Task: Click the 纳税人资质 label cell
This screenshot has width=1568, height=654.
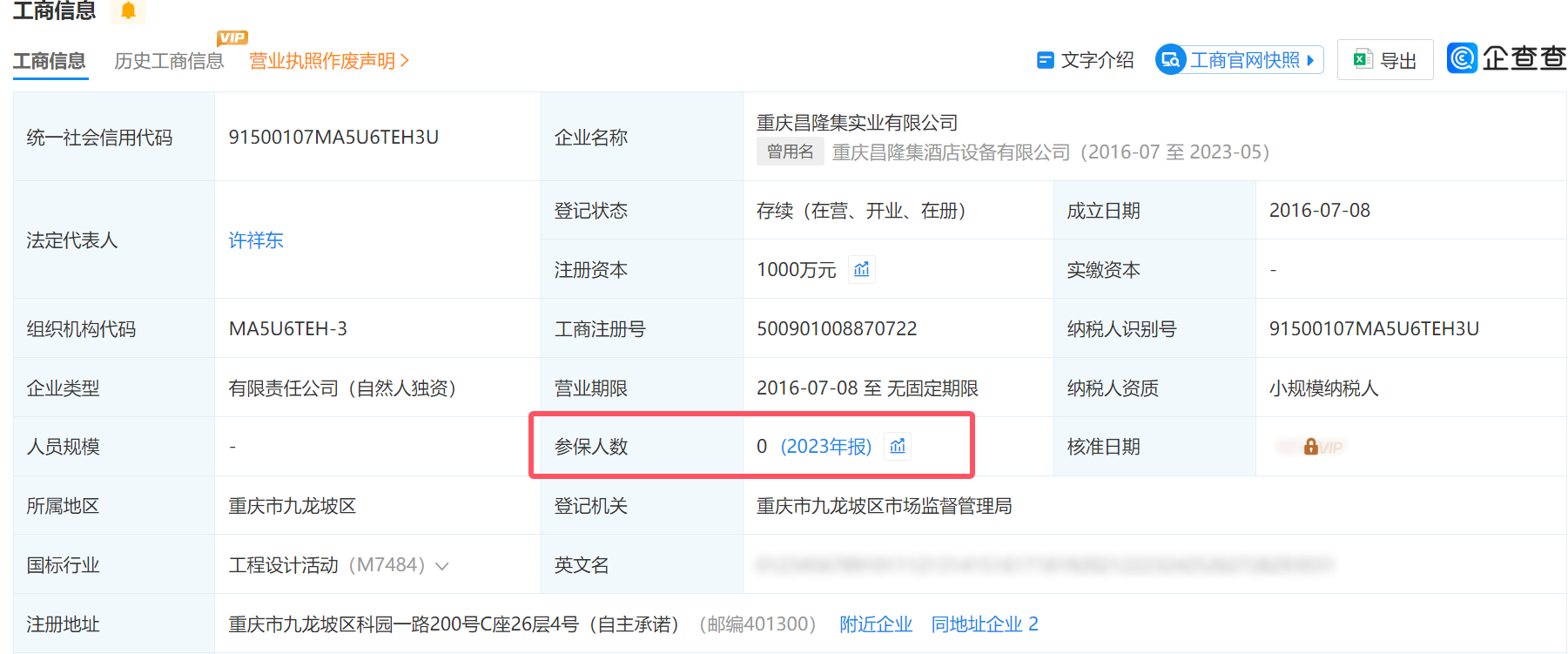Action: (x=1154, y=388)
